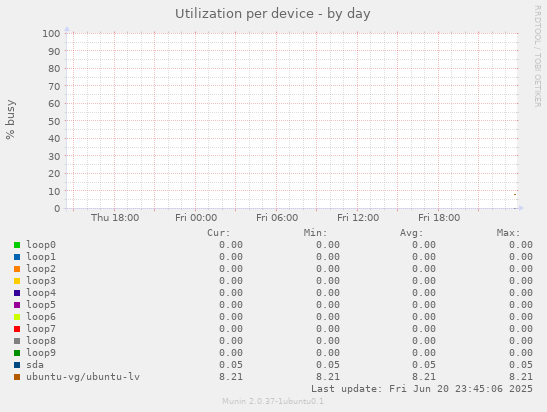
Task: Click the 100 y-axis tick label
Action: 51,33
